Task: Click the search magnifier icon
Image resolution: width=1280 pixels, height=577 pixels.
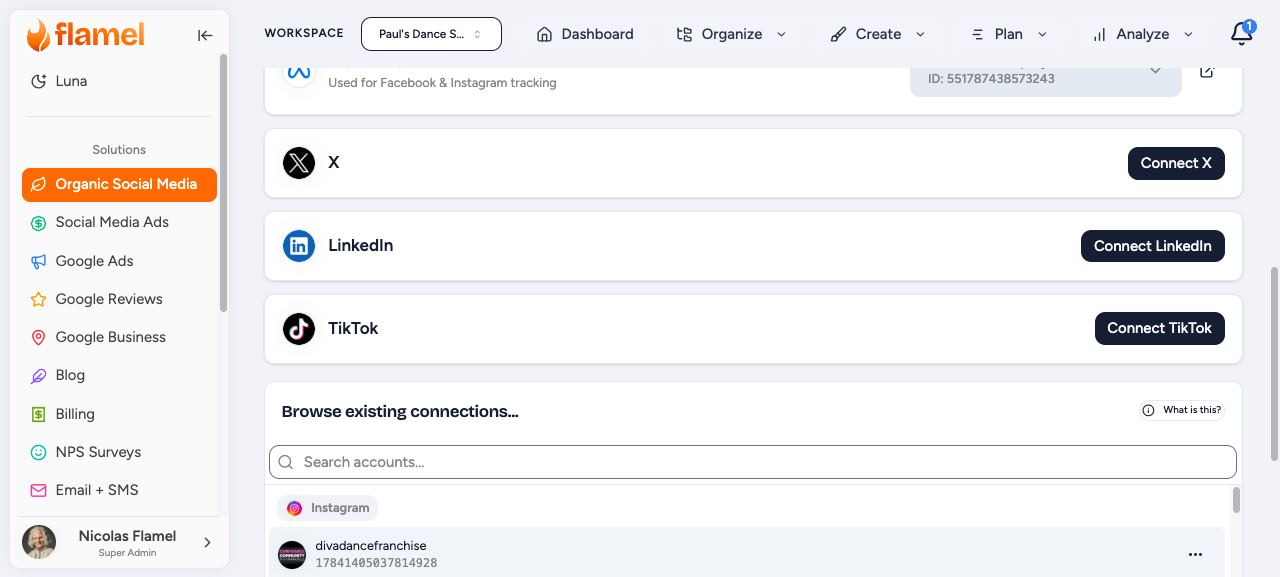Action: (286, 462)
